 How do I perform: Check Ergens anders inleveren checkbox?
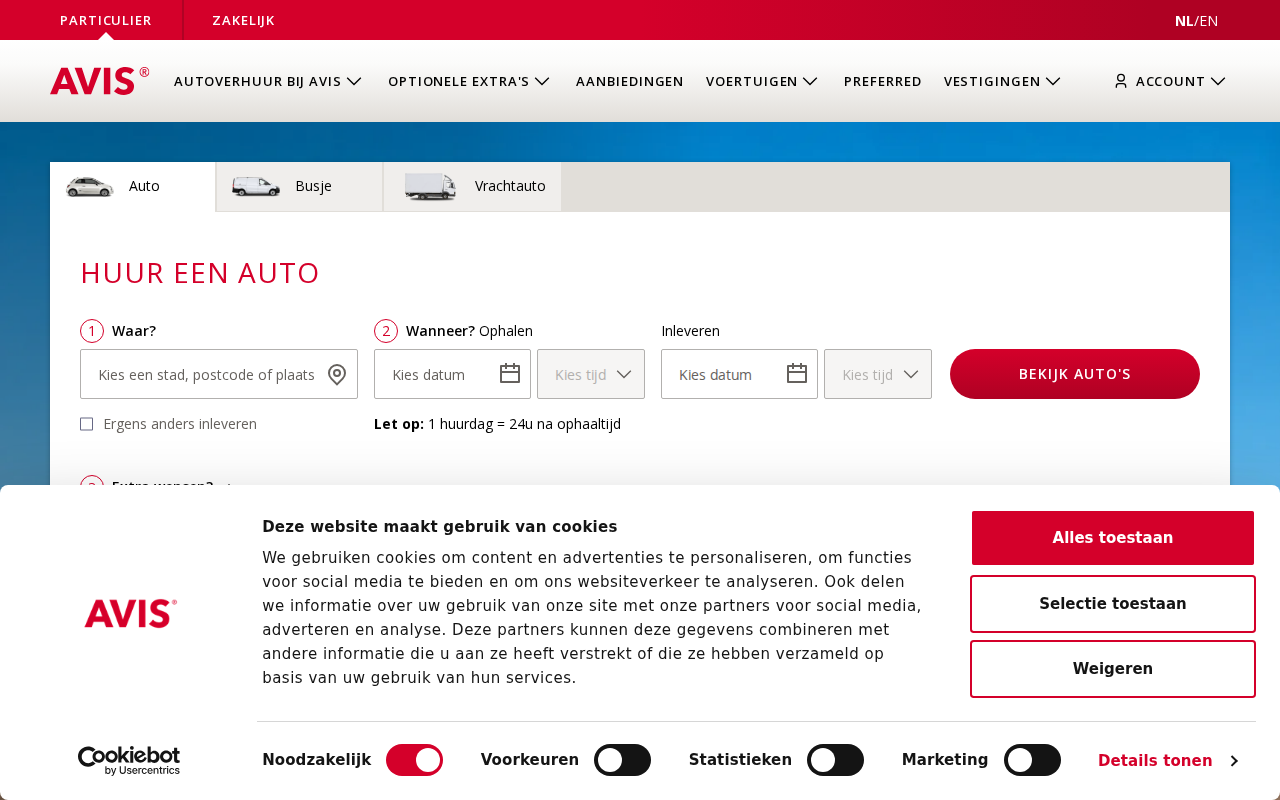[x=87, y=424]
